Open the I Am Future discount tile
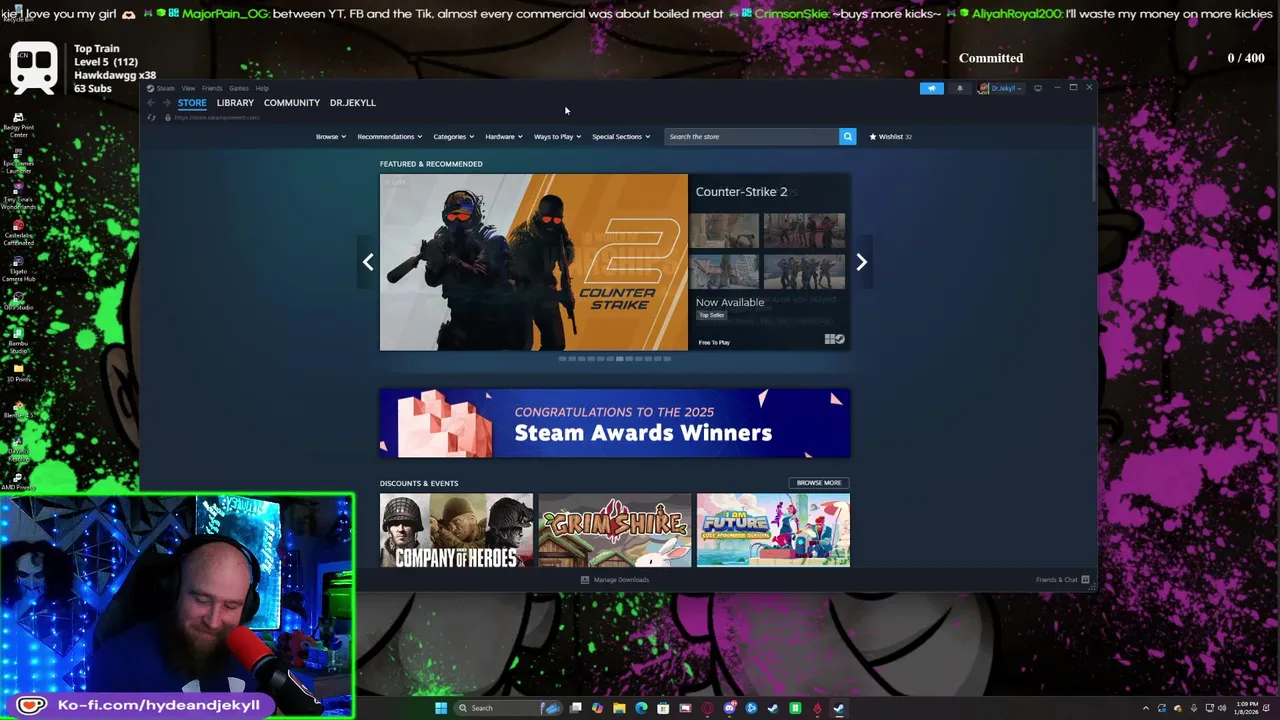This screenshot has width=1280, height=720. 773,530
